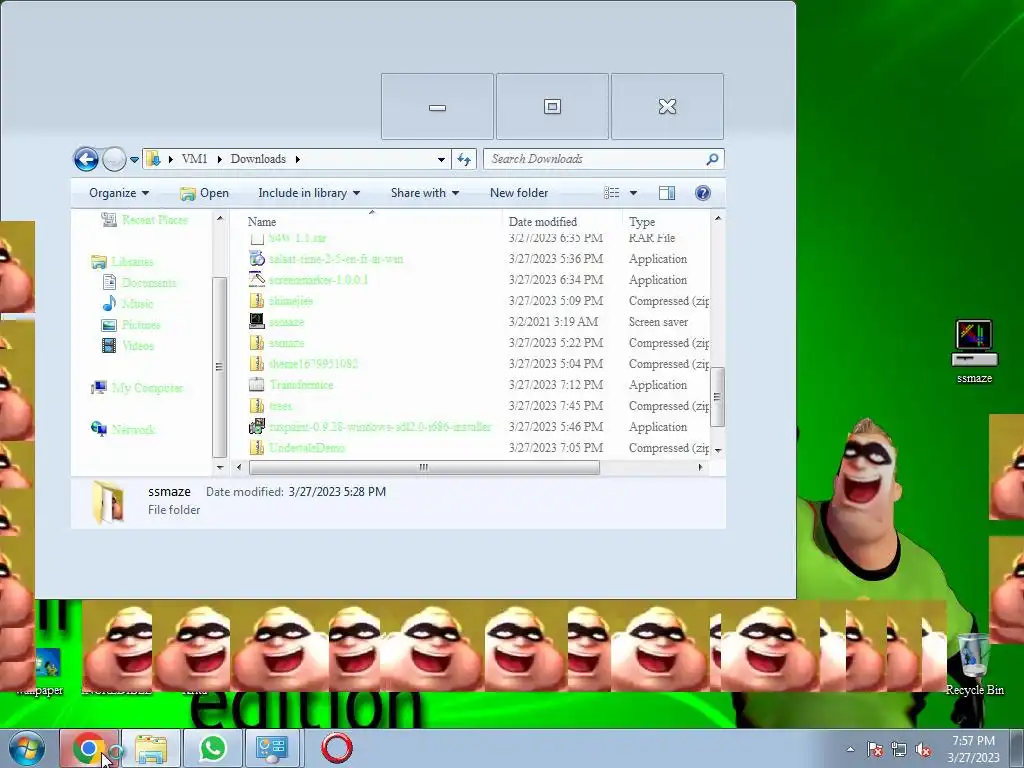Click scroll-up arrow of navigation pane
Image resolution: width=1024 pixels, height=768 pixels.
pyautogui.click(x=220, y=219)
